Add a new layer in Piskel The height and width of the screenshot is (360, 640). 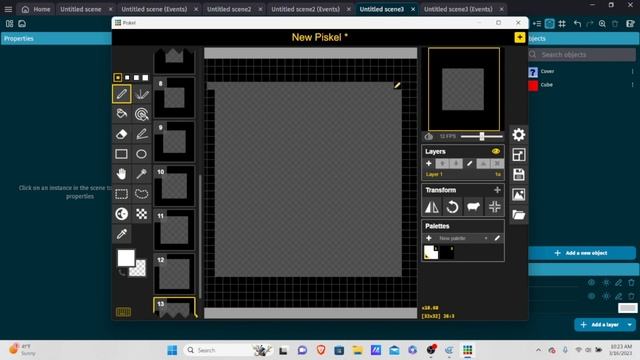pos(429,164)
